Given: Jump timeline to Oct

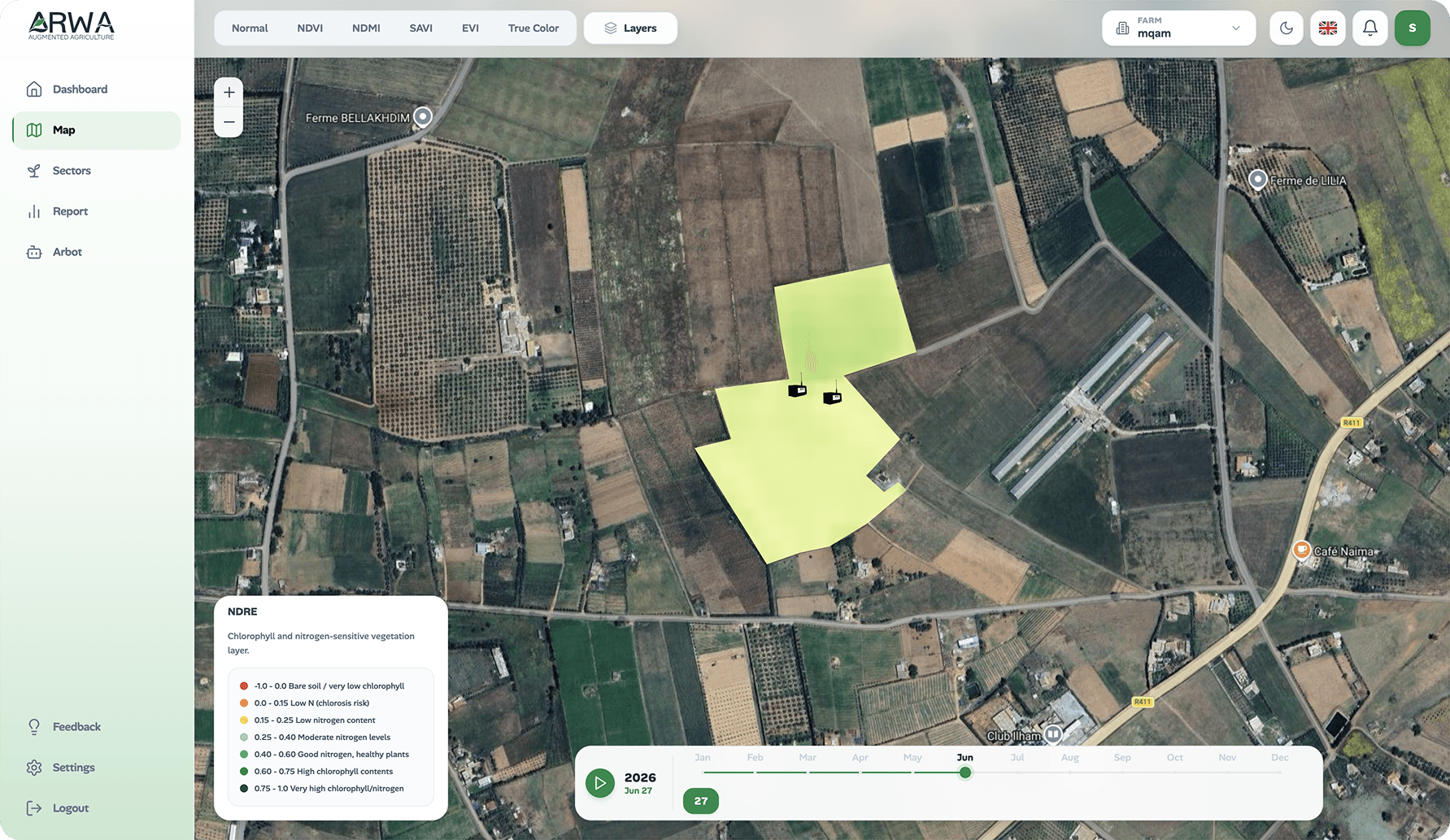Looking at the screenshot, I should pyautogui.click(x=1175, y=758).
